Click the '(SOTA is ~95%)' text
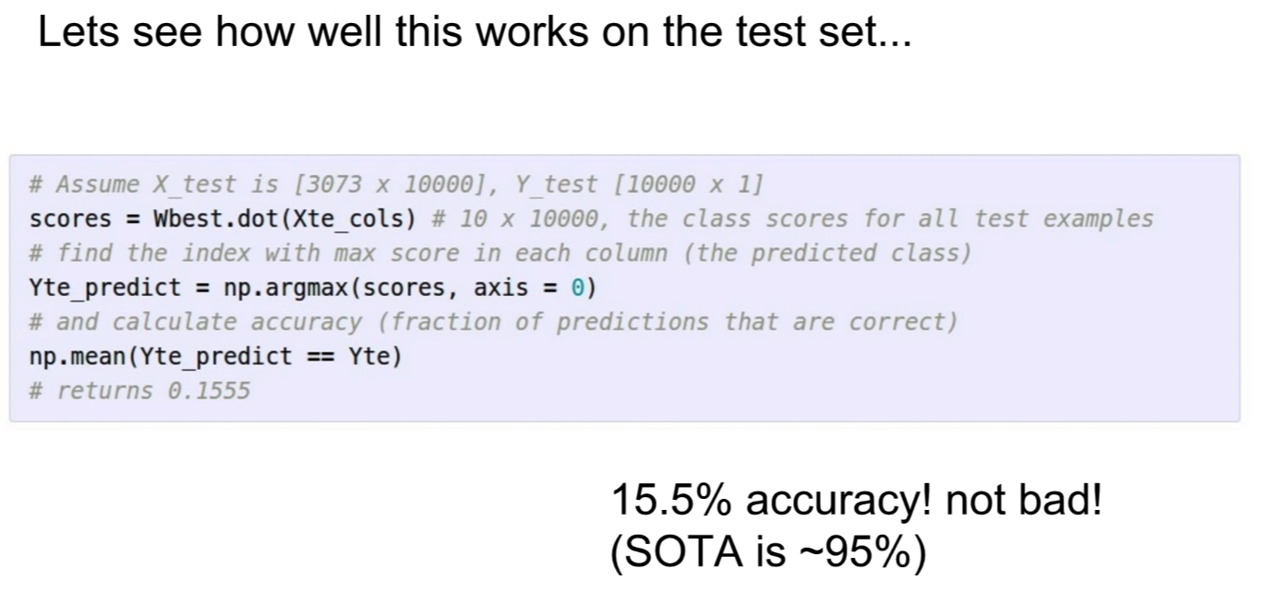Image resolution: width=1266 pixels, height=592 pixels. click(768, 554)
